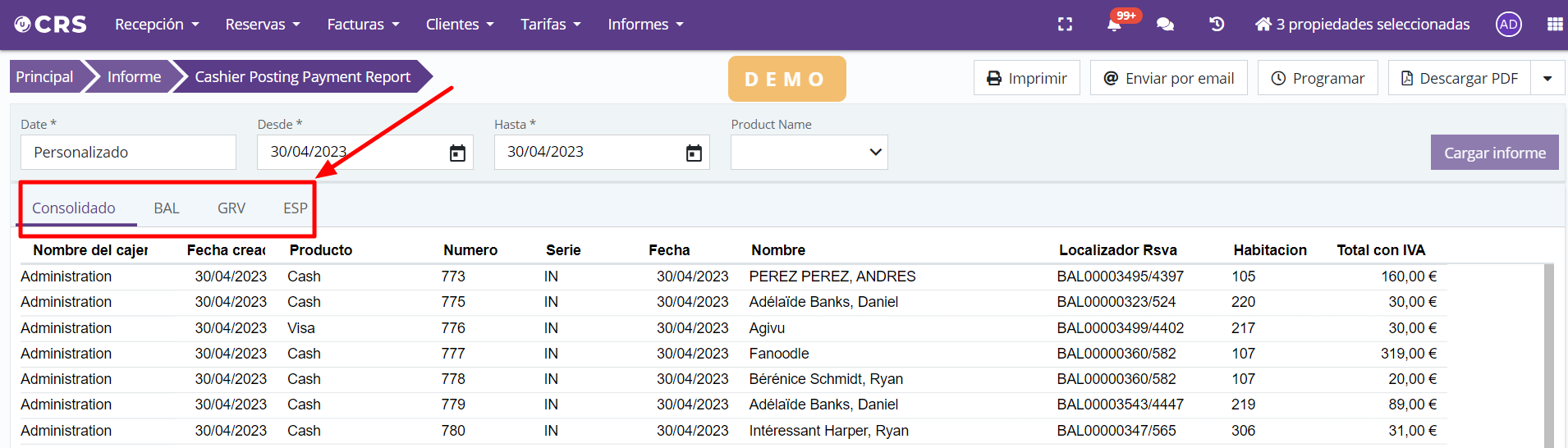1568x448 pixels.
Task: Open the Hasta calendar picker
Action: click(x=694, y=153)
